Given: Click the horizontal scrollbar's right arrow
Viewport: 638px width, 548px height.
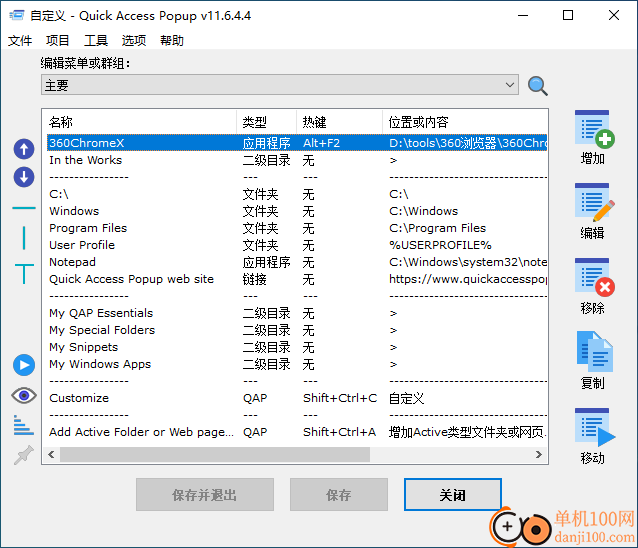Looking at the screenshot, I should [539, 454].
